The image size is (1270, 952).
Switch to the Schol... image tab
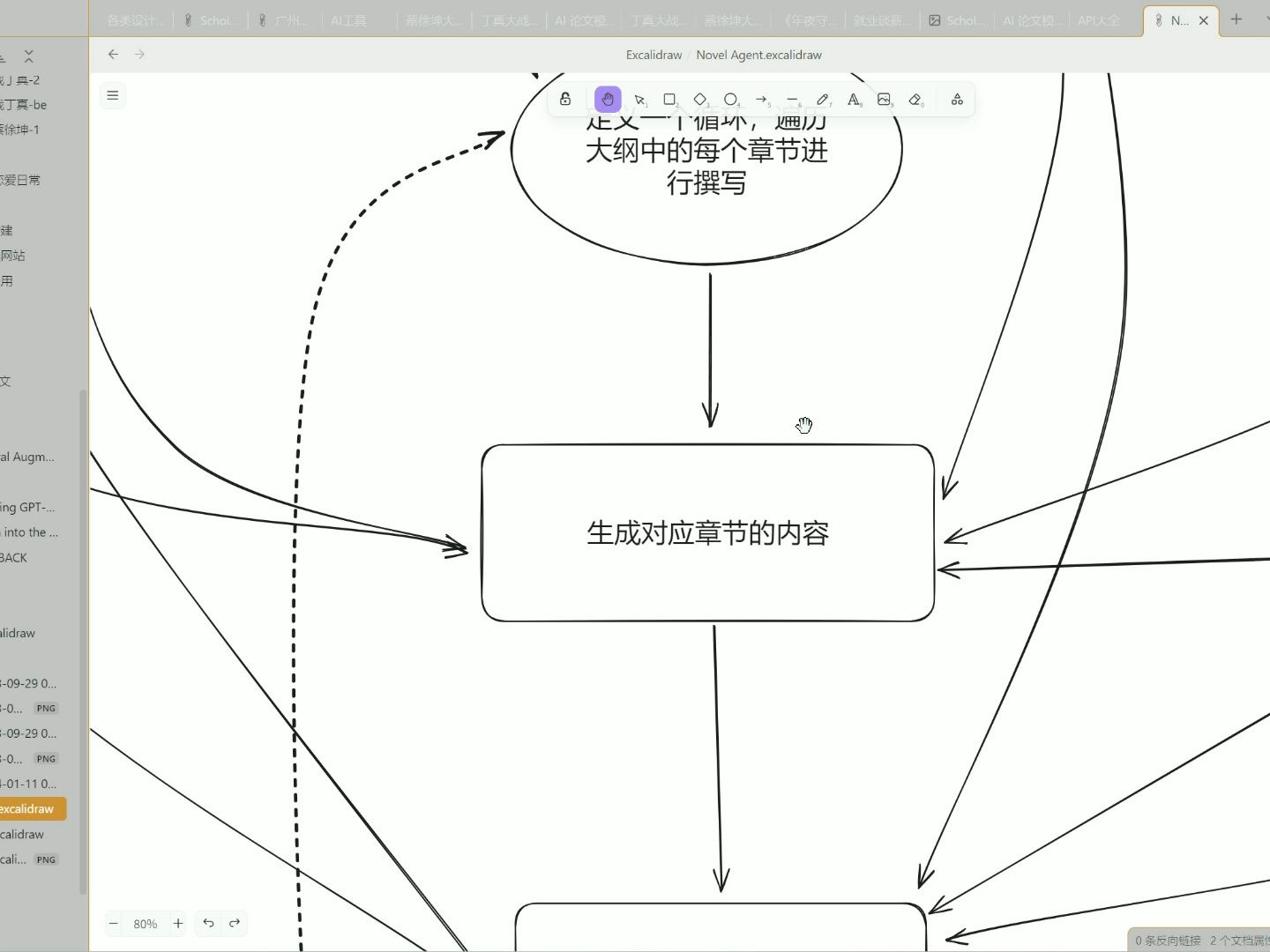[x=957, y=20]
